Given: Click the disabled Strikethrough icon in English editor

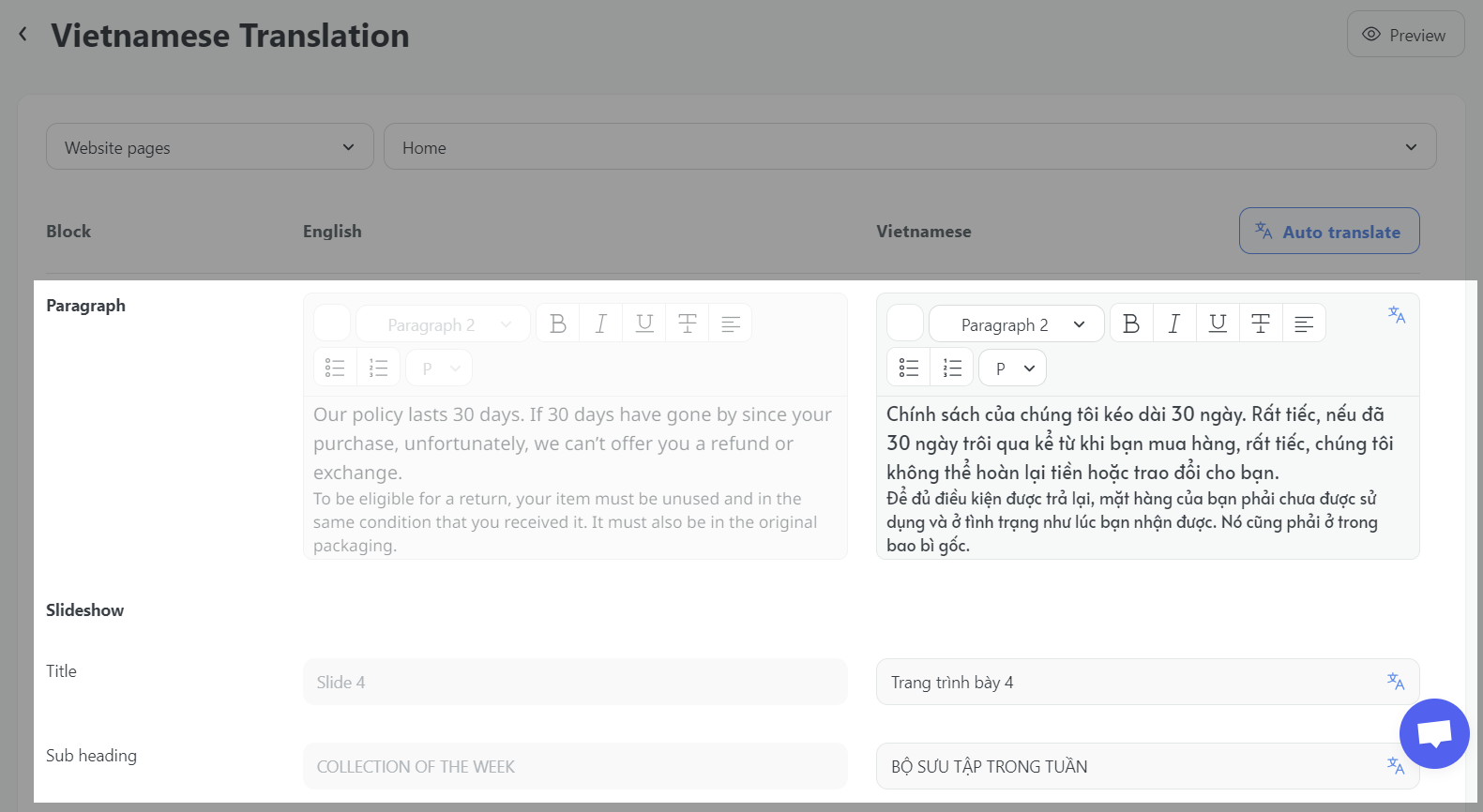Looking at the screenshot, I should coord(688,323).
